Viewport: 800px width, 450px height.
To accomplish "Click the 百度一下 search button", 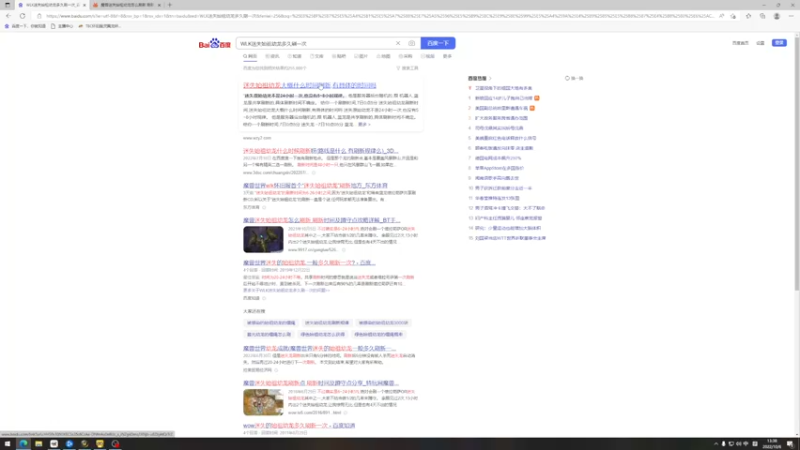I will (x=438, y=43).
